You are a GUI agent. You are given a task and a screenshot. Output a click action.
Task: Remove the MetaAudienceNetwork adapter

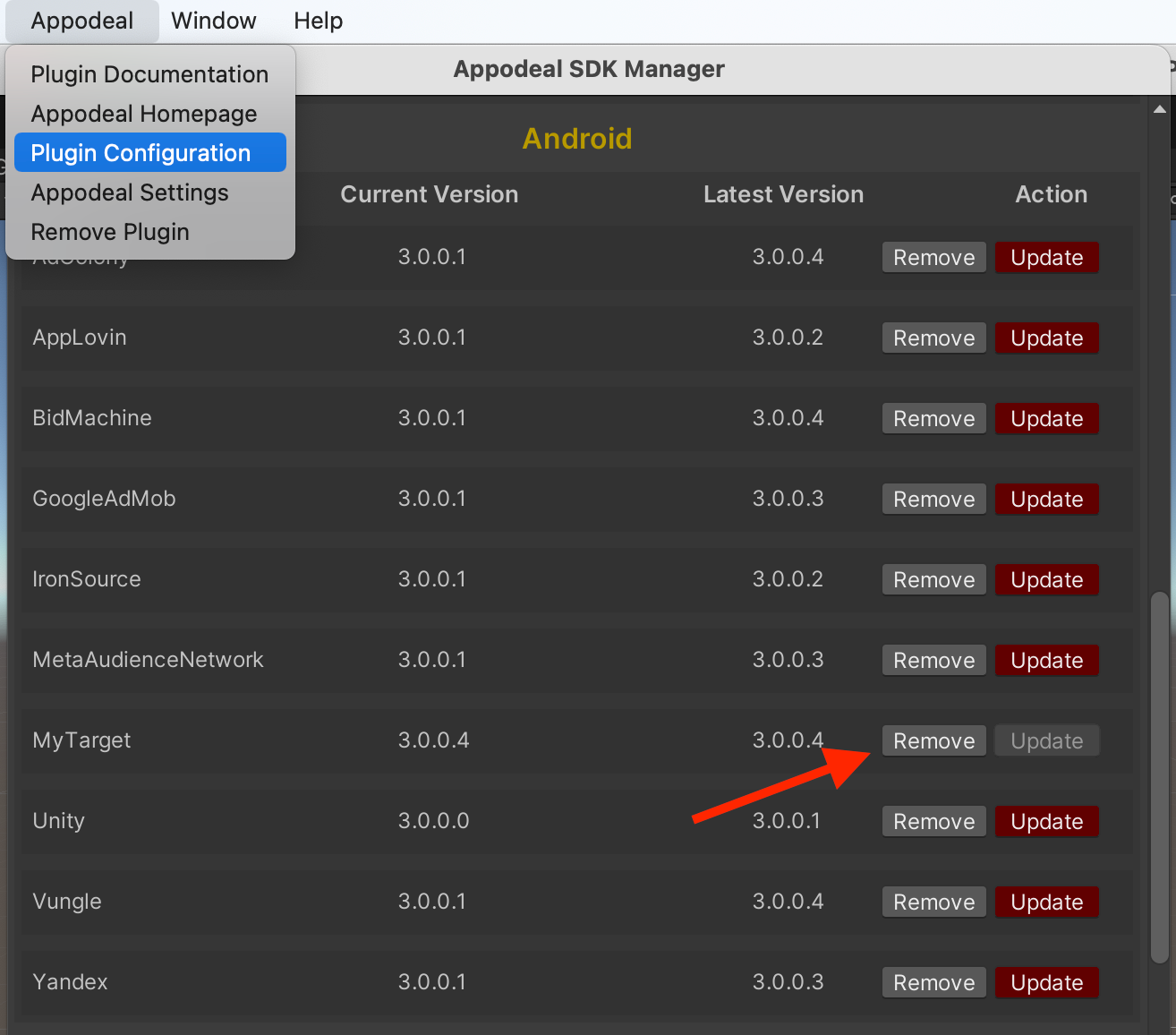point(933,661)
